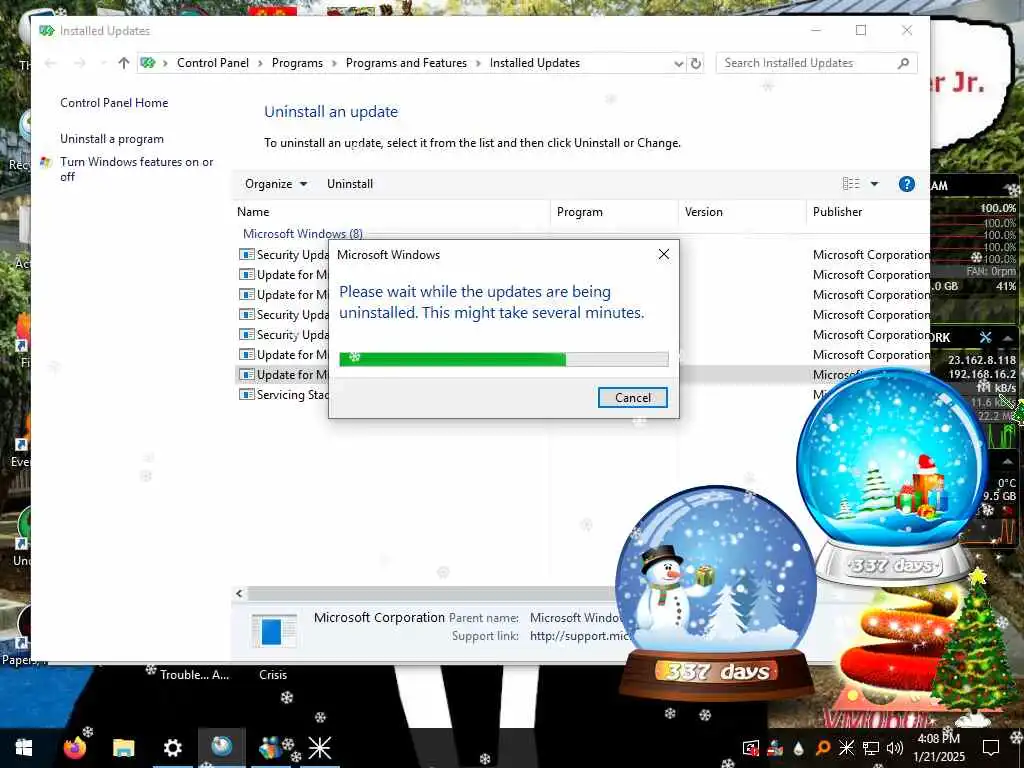Click the Forward navigation arrow
Screen dimensions: 1024x768
tap(80, 63)
